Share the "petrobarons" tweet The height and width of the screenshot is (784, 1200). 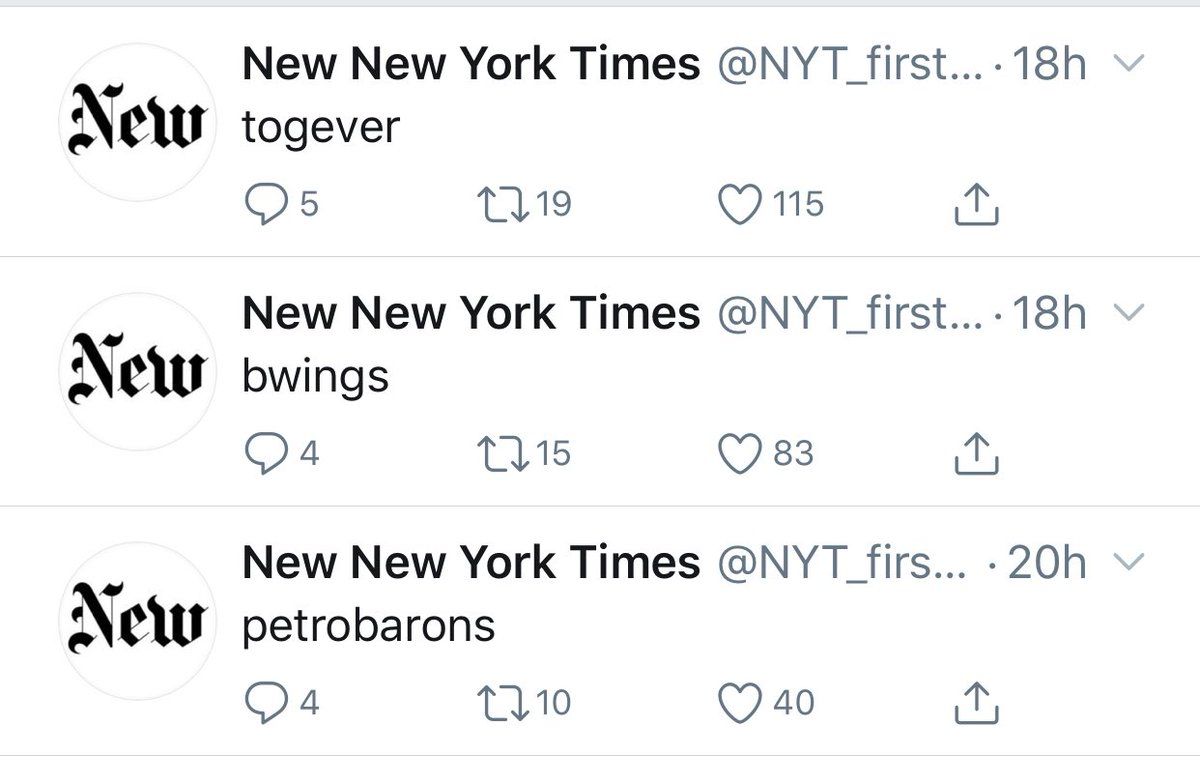[x=977, y=704]
